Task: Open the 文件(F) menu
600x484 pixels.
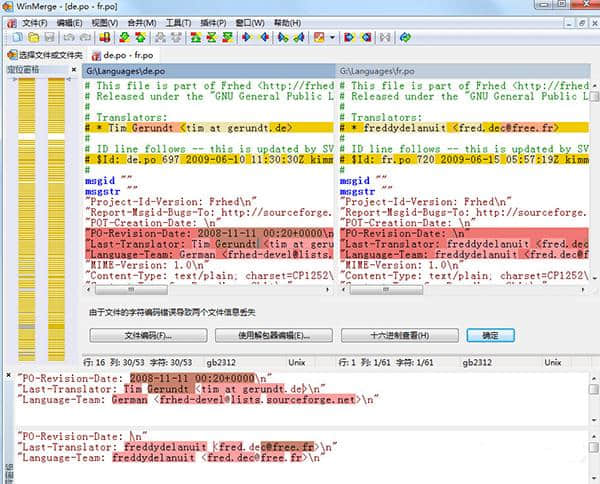Action: [34, 22]
